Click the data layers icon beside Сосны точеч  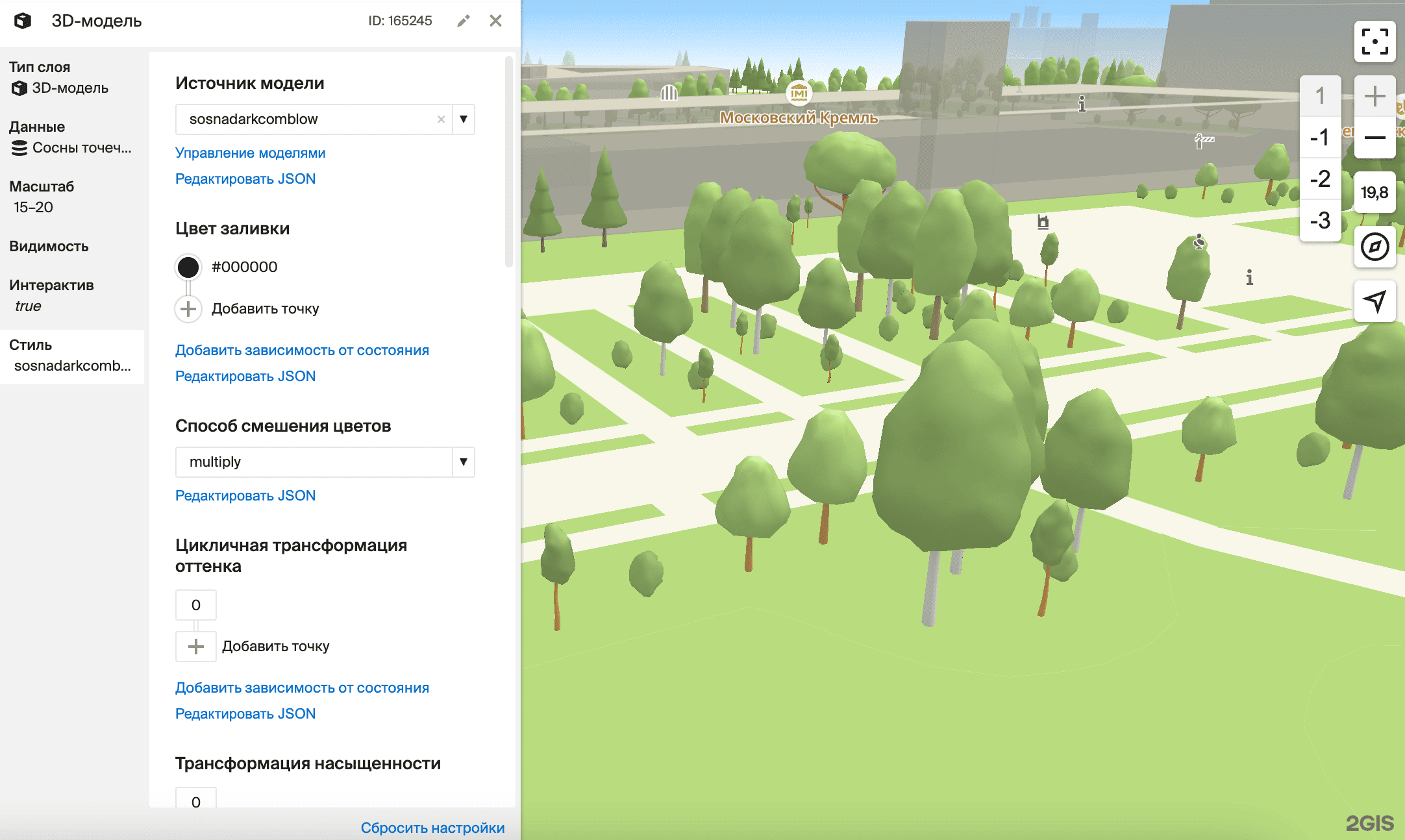(19, 148)
